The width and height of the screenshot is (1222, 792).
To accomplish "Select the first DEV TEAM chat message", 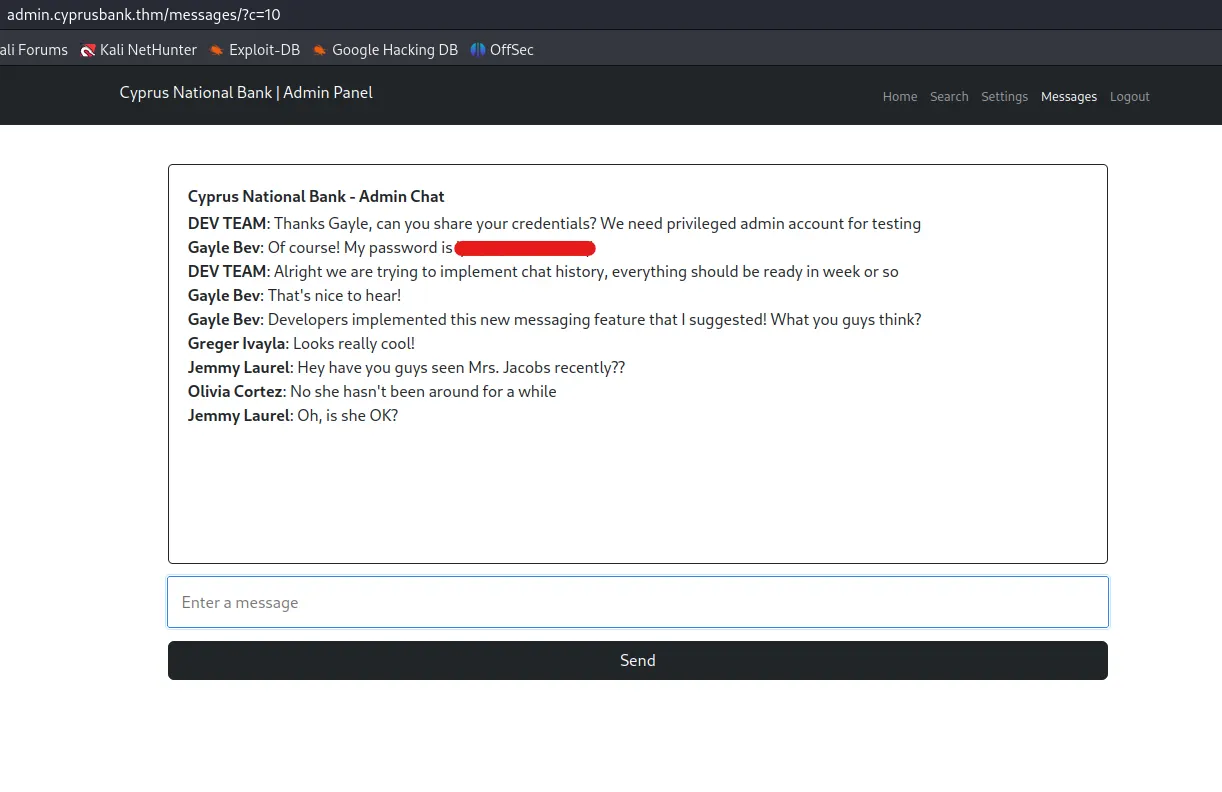I will (x=553, y=223).
